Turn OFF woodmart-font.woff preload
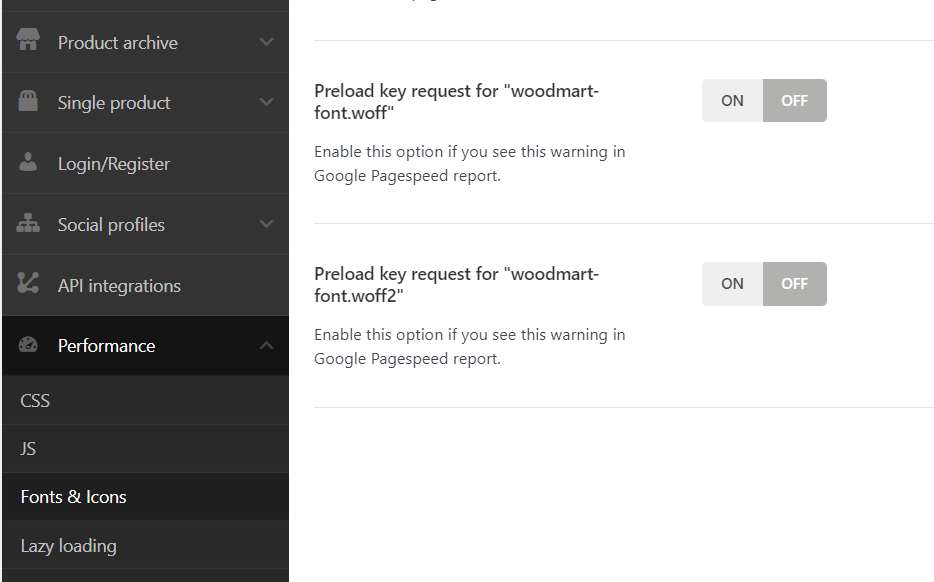Image resolution: width=934 pixels, height=582 pixels. tap(794, 101)
